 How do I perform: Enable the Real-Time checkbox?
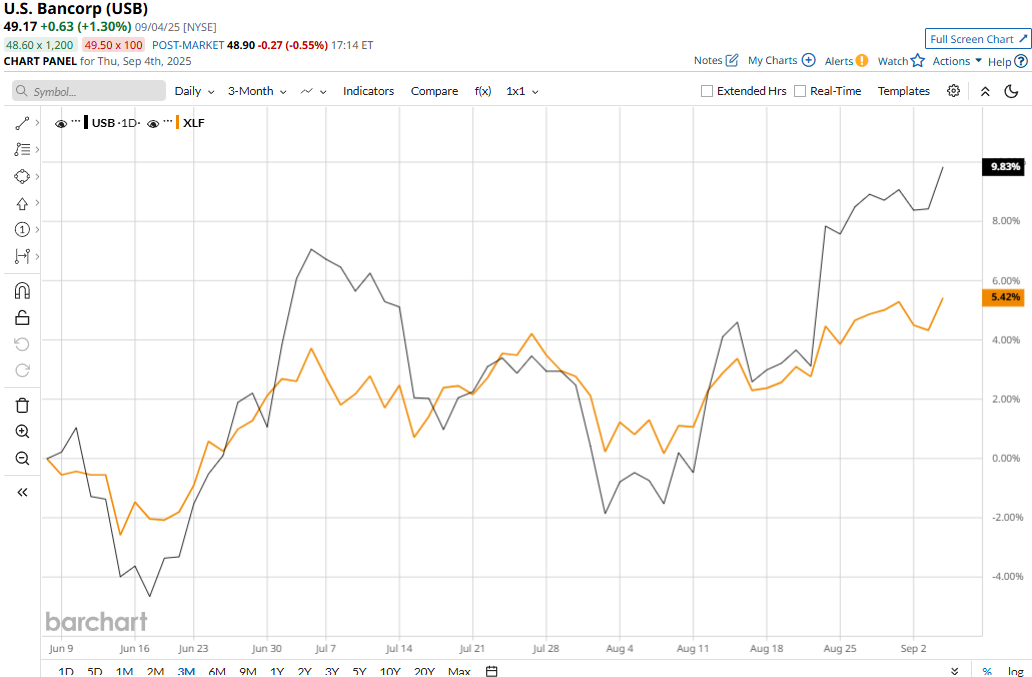pyautogui.click(x=800, y=91)
